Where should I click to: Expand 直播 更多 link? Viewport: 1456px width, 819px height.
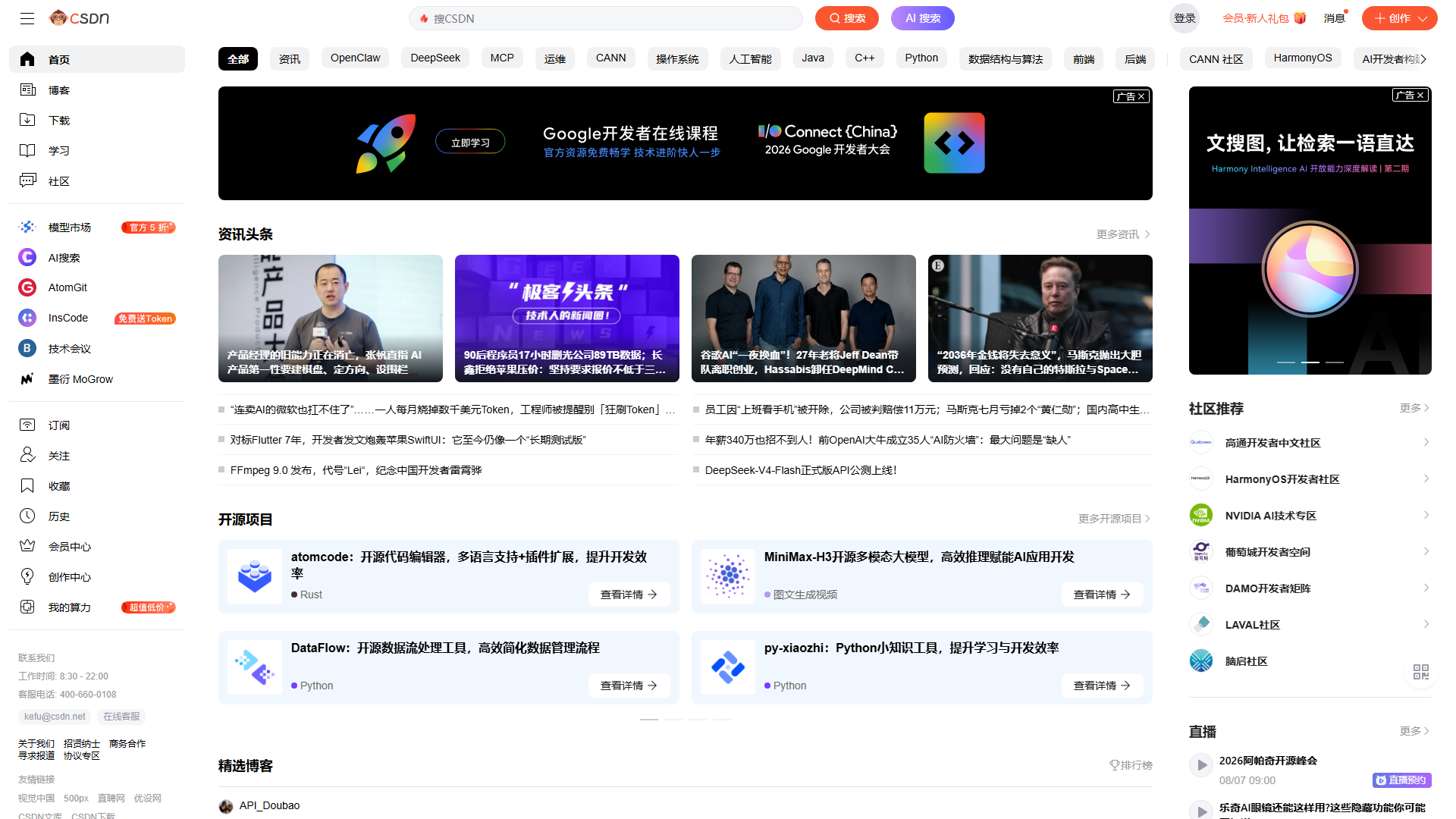tap(1414, 731)
